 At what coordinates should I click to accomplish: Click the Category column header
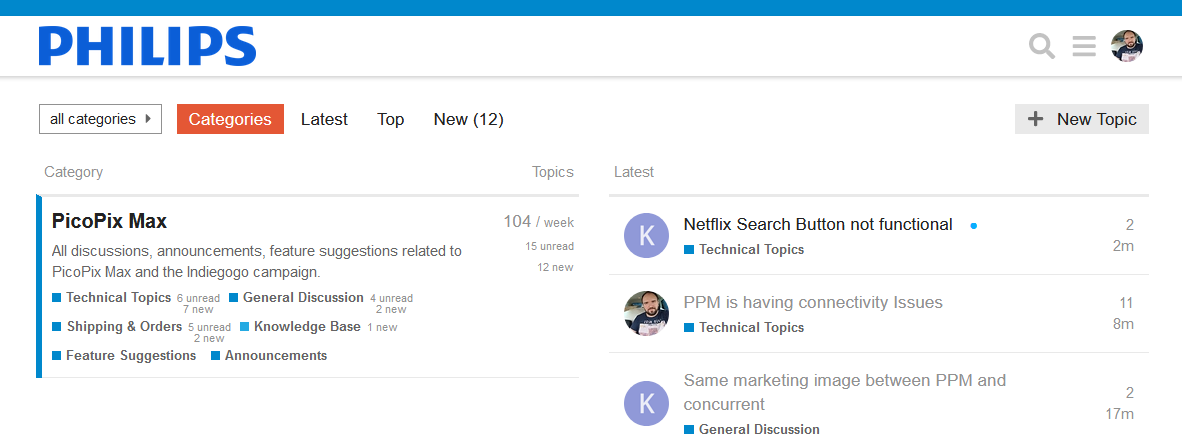tap(73, 172)
